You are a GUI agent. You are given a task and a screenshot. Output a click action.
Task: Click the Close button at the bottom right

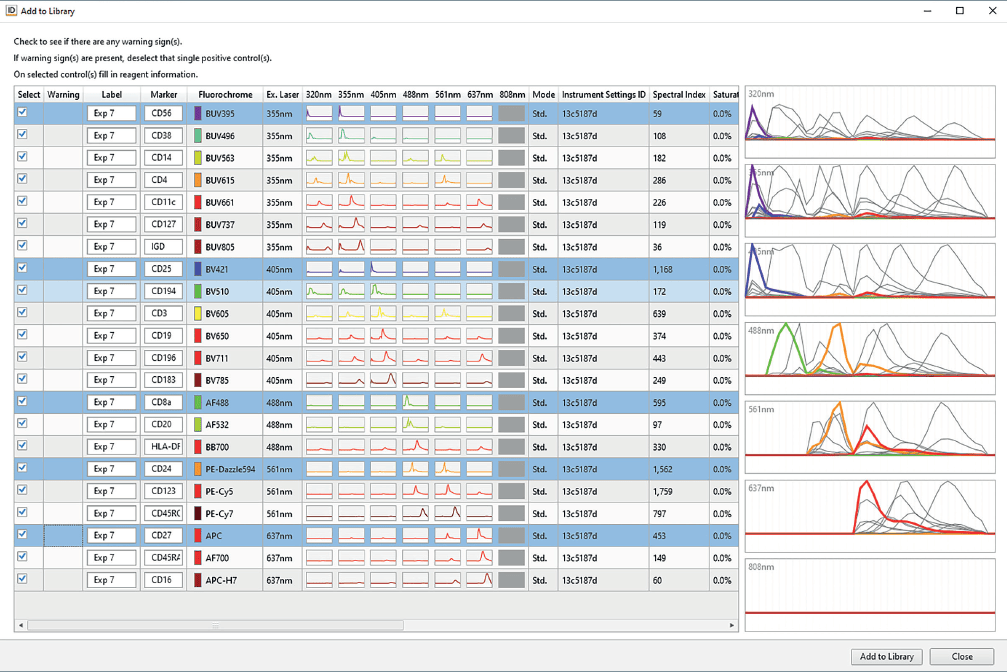point(962,657)
